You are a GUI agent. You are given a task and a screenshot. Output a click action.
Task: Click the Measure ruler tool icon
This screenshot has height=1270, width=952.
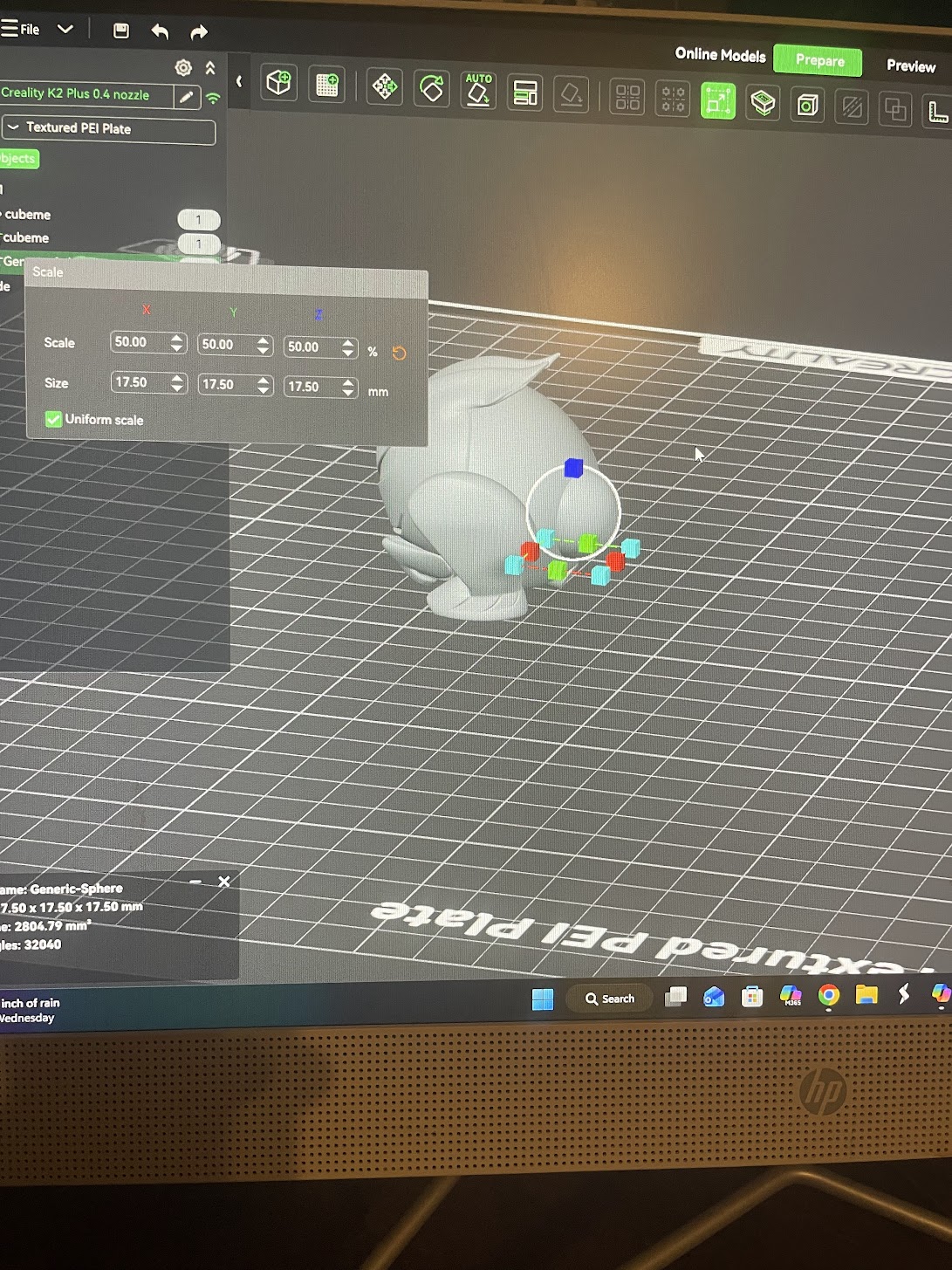pos(937,111)
